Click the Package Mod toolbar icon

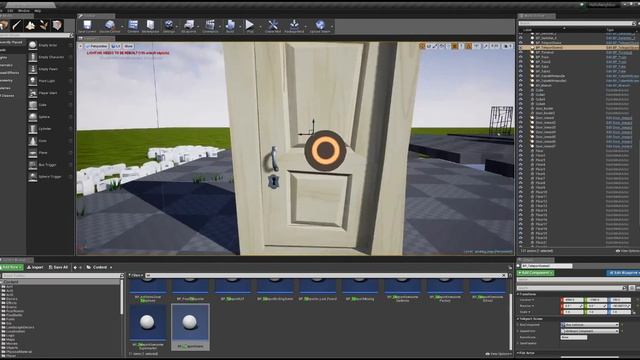(294, 26)
